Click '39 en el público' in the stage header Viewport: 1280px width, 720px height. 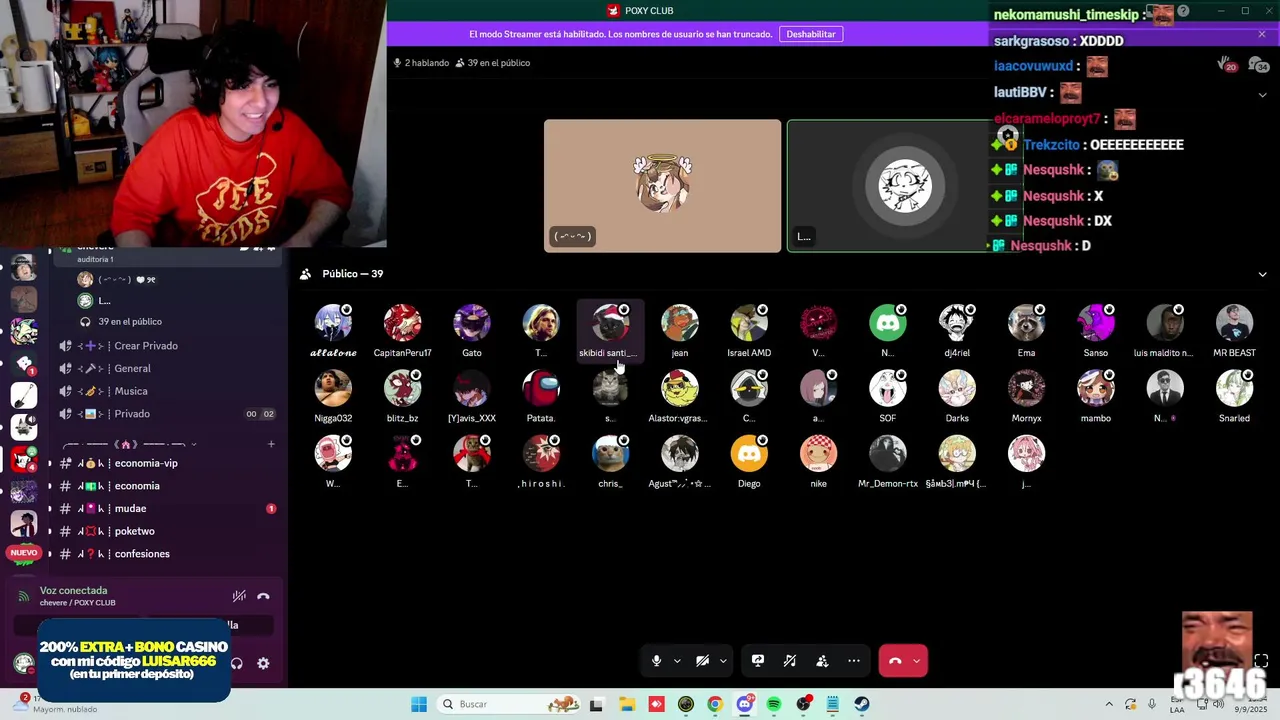click(x=492, y=63)
